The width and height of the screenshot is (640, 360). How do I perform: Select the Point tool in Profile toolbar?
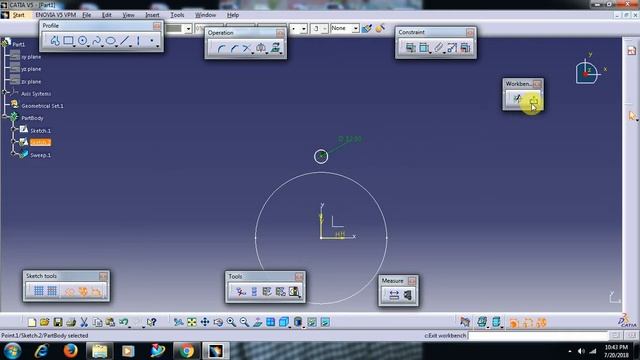152,40
